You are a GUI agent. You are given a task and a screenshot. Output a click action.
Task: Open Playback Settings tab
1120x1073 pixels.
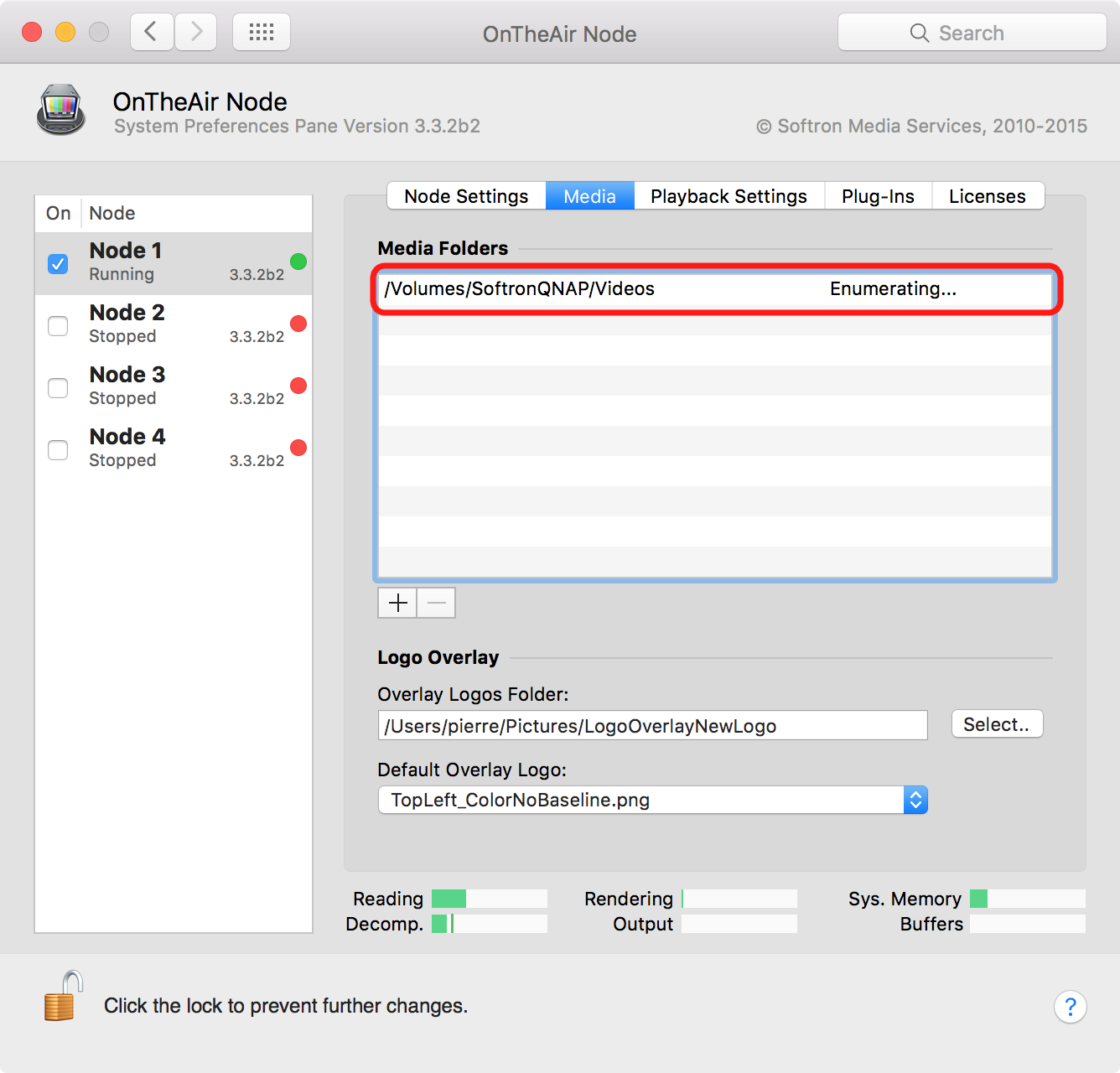[729, 196]
